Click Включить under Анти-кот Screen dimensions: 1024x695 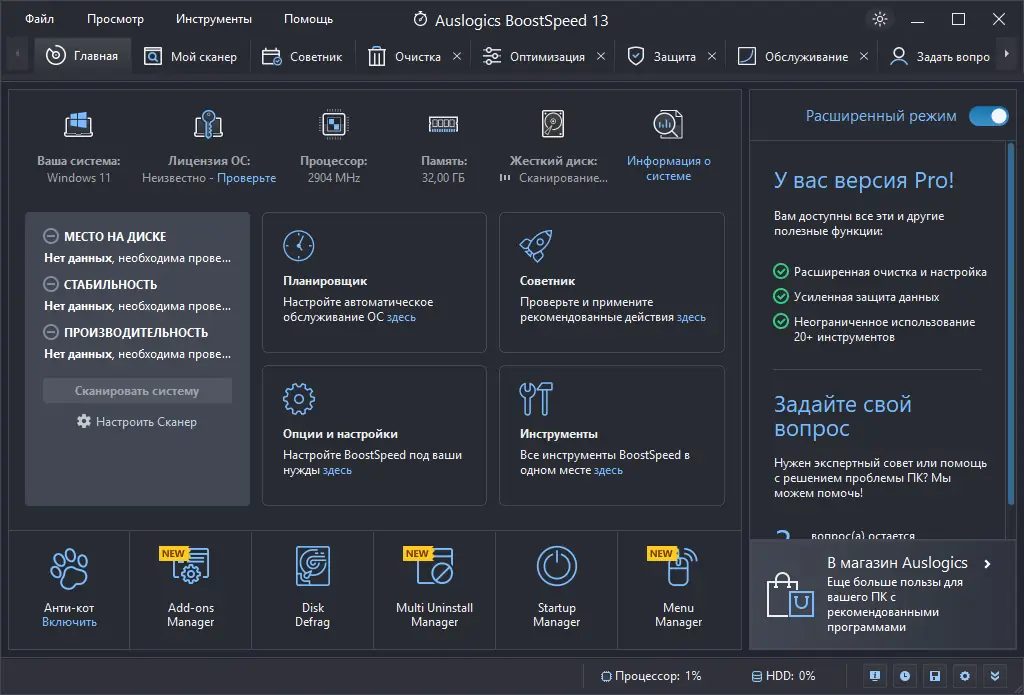[x=69, y=622]
